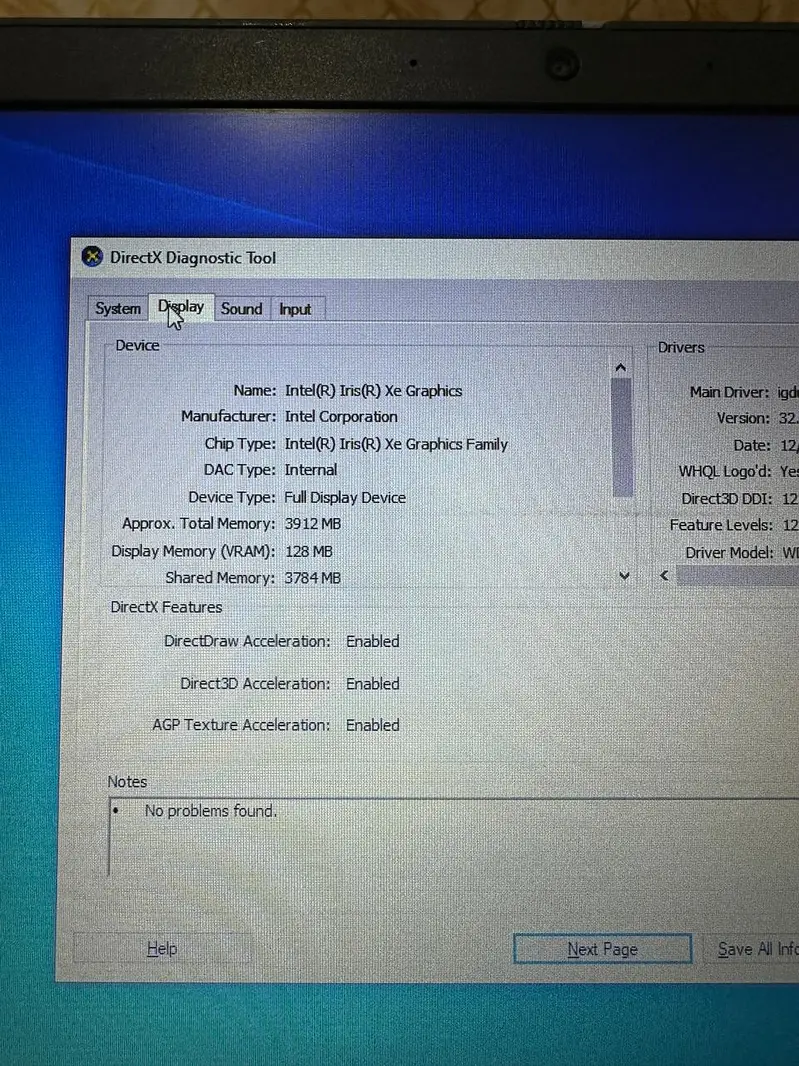Switch to the System tab
This screenshot has height=1066, width=799.
tap(117, 308)
